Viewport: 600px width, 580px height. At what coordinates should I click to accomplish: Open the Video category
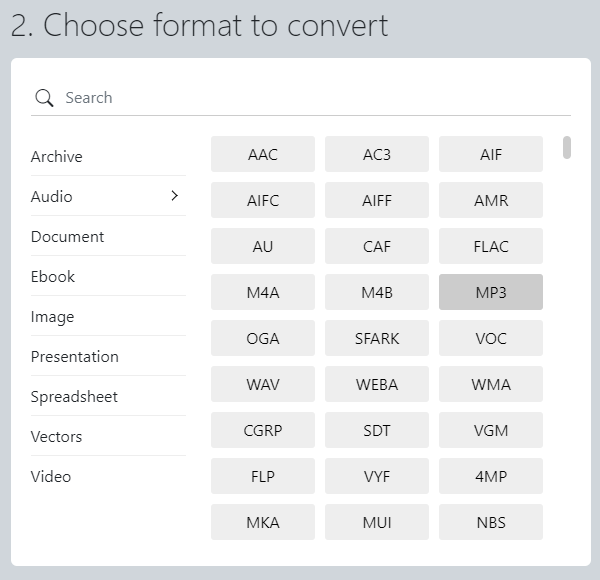point(108,476)
